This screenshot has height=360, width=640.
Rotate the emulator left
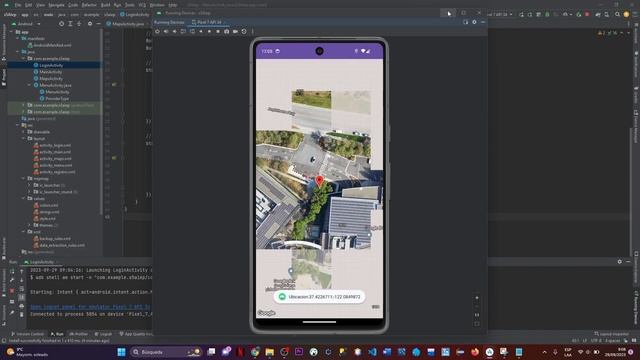pos(183,31)
